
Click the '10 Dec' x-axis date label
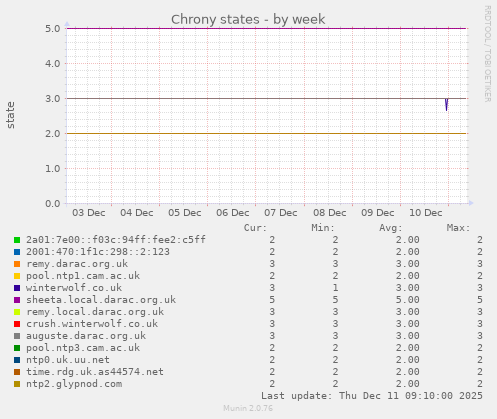tap(426, 213)
